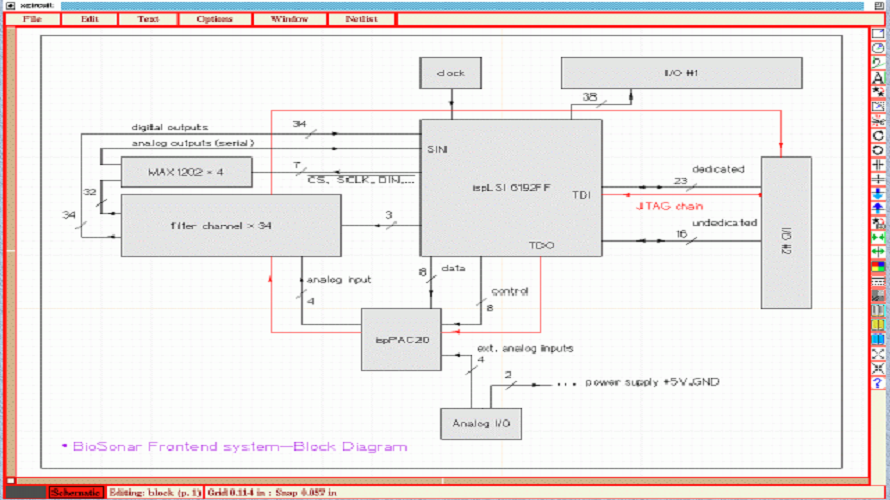Open the Netlist menu
The image size is (890, 500).
click(x=362, y=19)
